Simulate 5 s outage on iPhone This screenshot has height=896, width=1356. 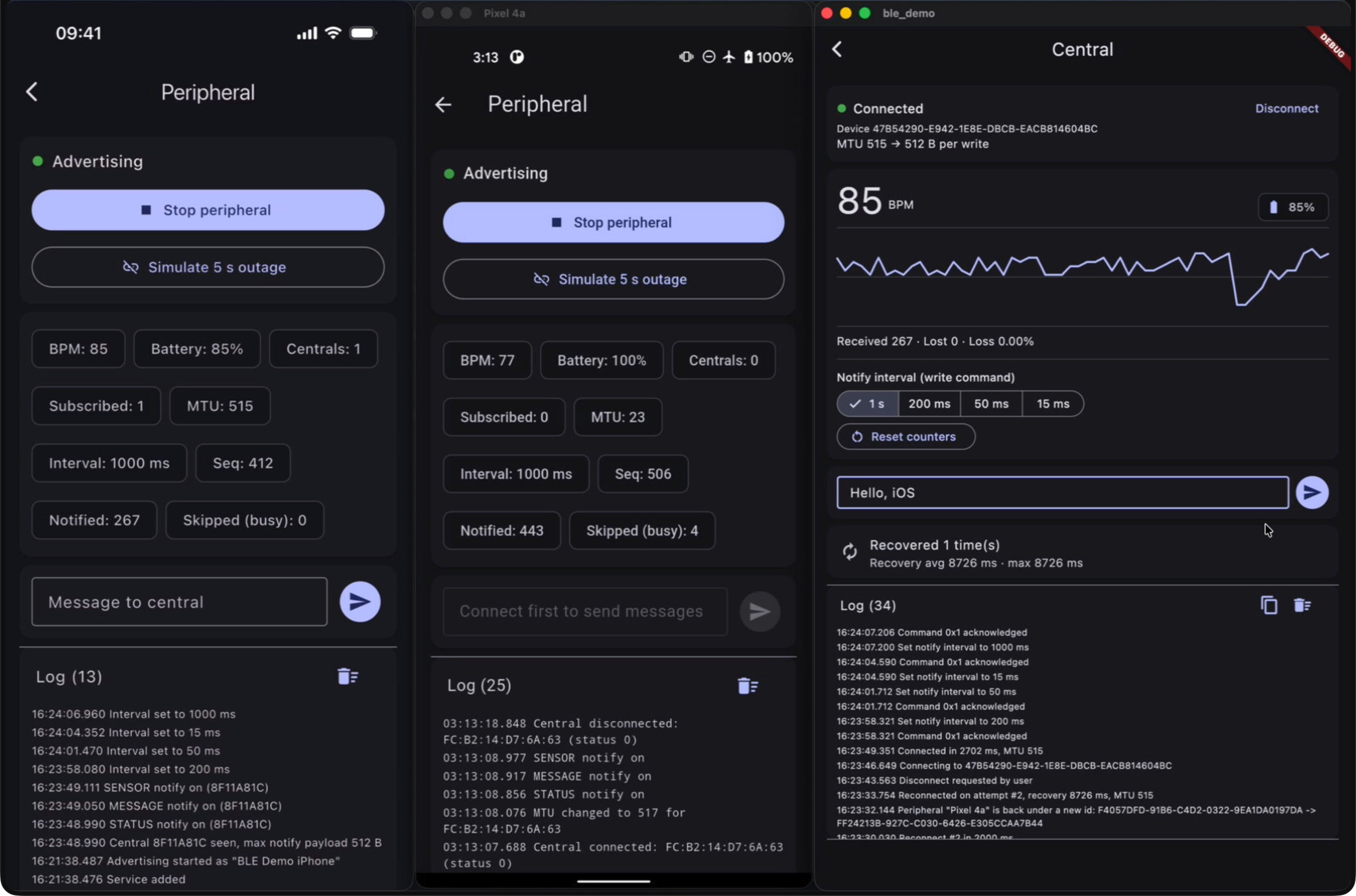tap(208, 267)
